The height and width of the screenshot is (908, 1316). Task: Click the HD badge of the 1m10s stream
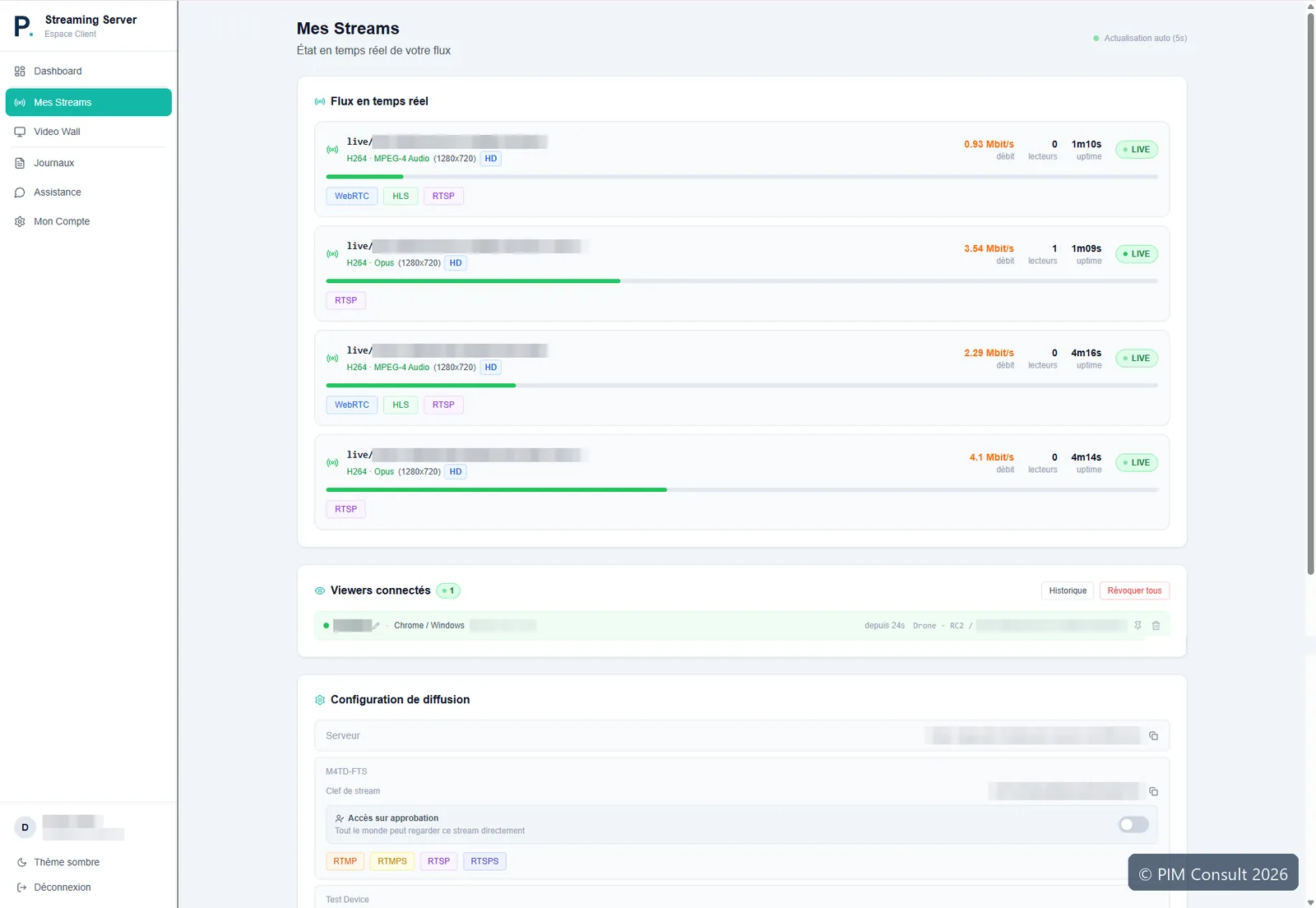(x=491, y=159)
